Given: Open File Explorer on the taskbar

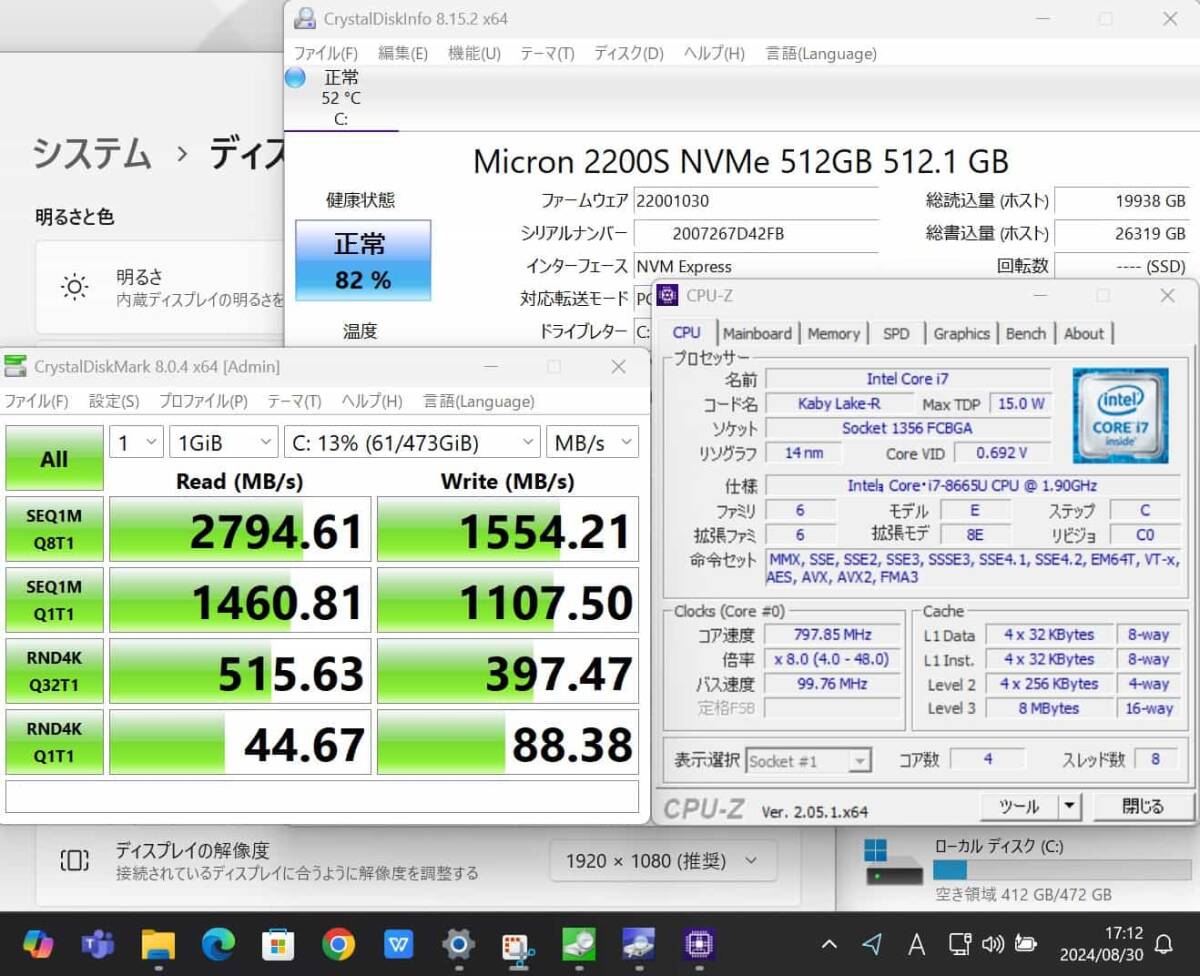Looking at the screenshot, I should 158,943.
